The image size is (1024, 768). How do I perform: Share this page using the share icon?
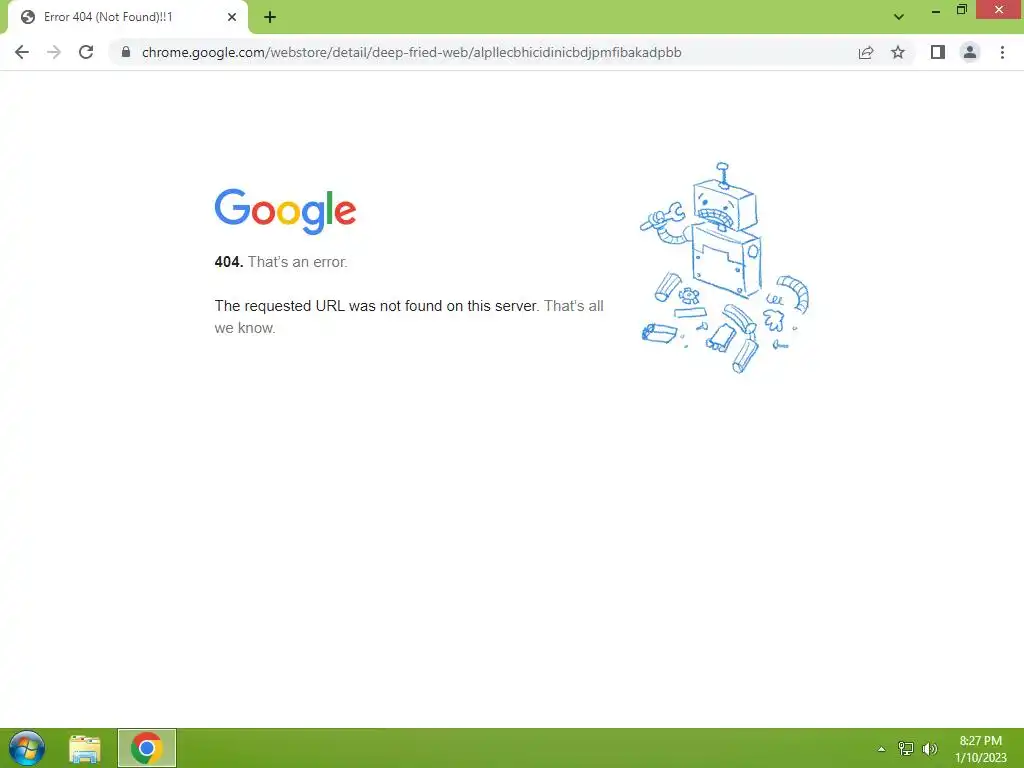[866, 52]
